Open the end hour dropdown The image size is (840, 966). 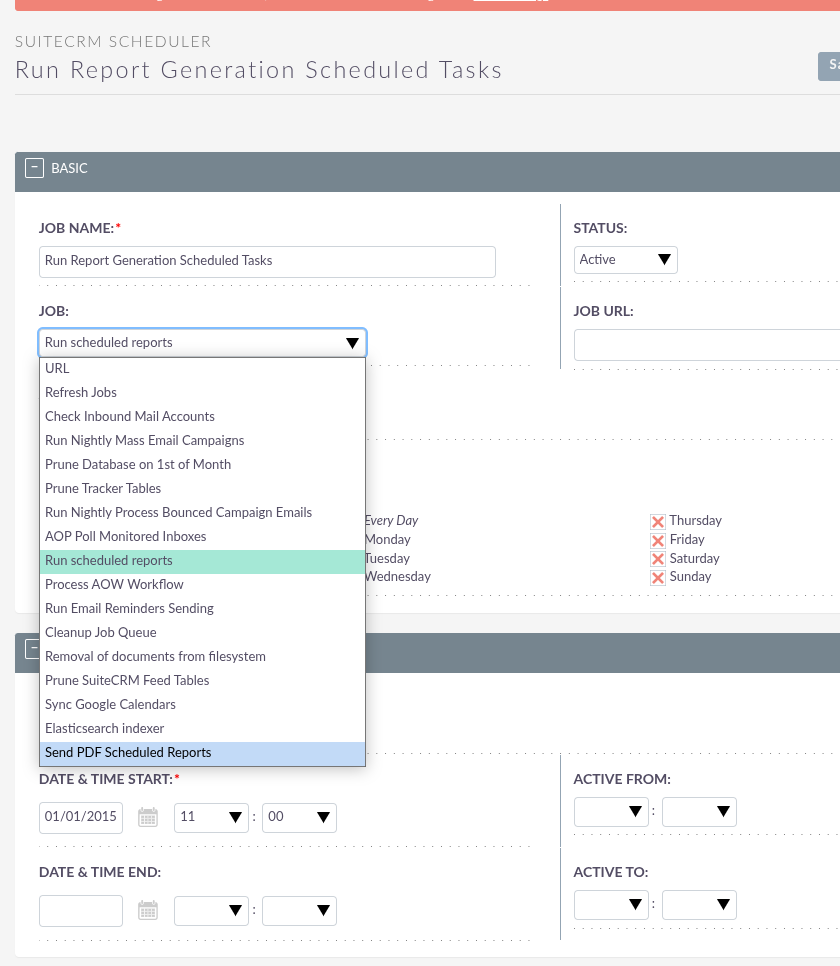point(211,911)
